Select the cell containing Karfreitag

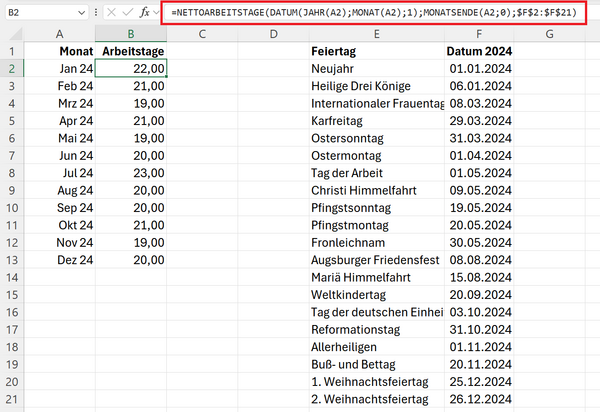376,121
